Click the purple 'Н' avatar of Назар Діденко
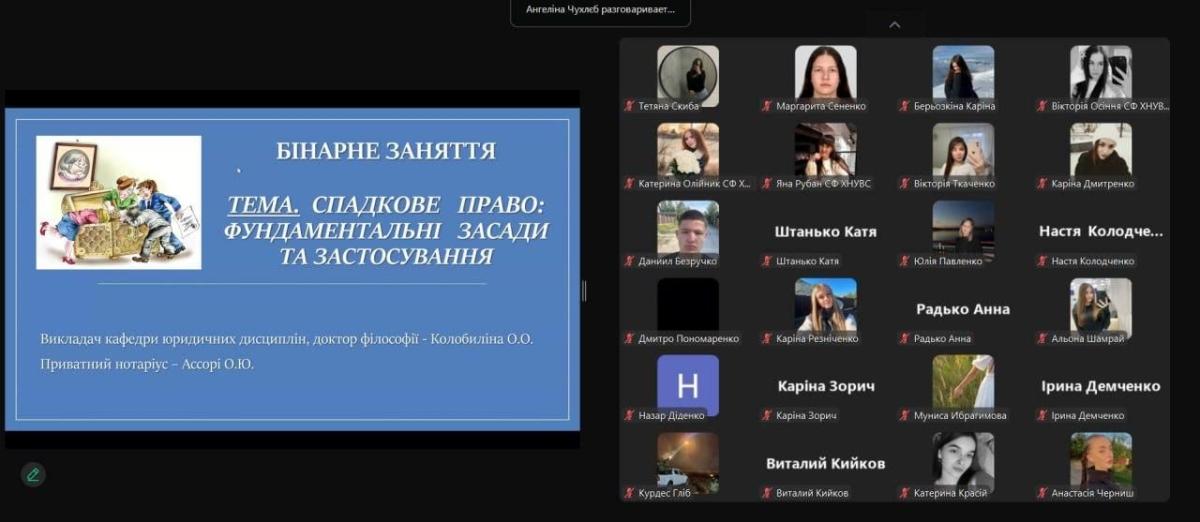1200x522 pixels. pyautogui.click(x=688, y=385)
